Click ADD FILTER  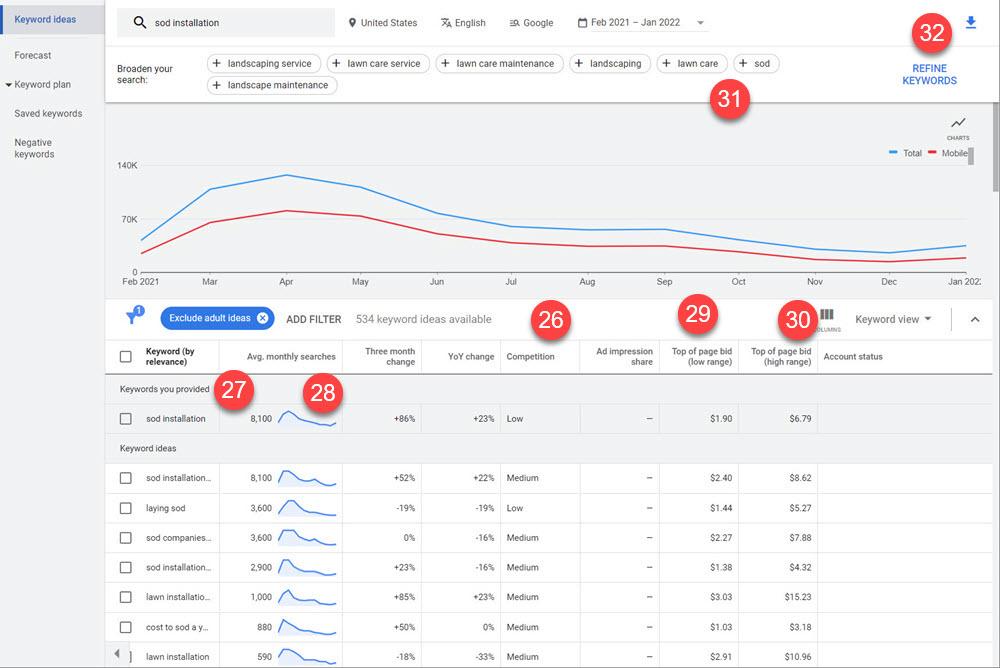click(314, 319)
